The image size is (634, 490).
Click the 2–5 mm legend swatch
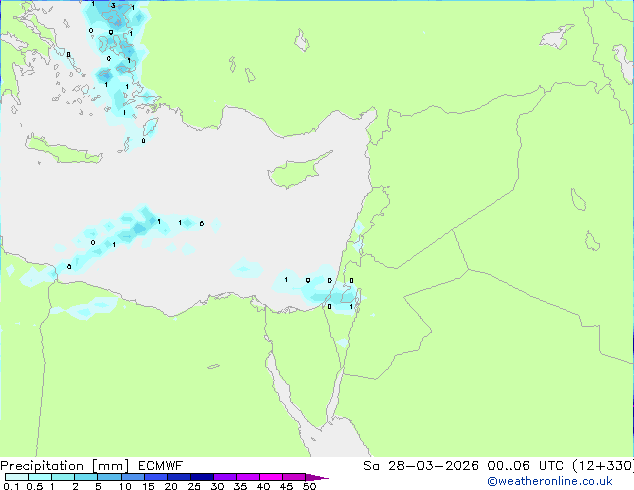point(86,477)
